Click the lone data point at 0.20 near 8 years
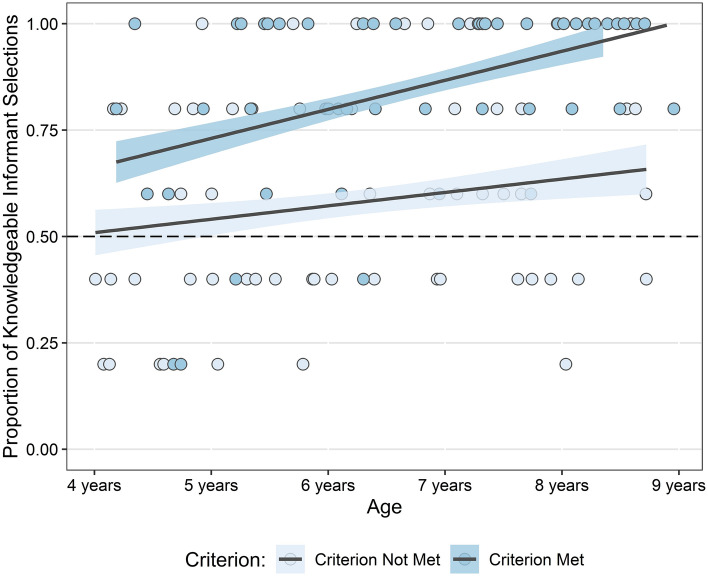Viewport: 708px width, 576px height. tap(566, 364)
